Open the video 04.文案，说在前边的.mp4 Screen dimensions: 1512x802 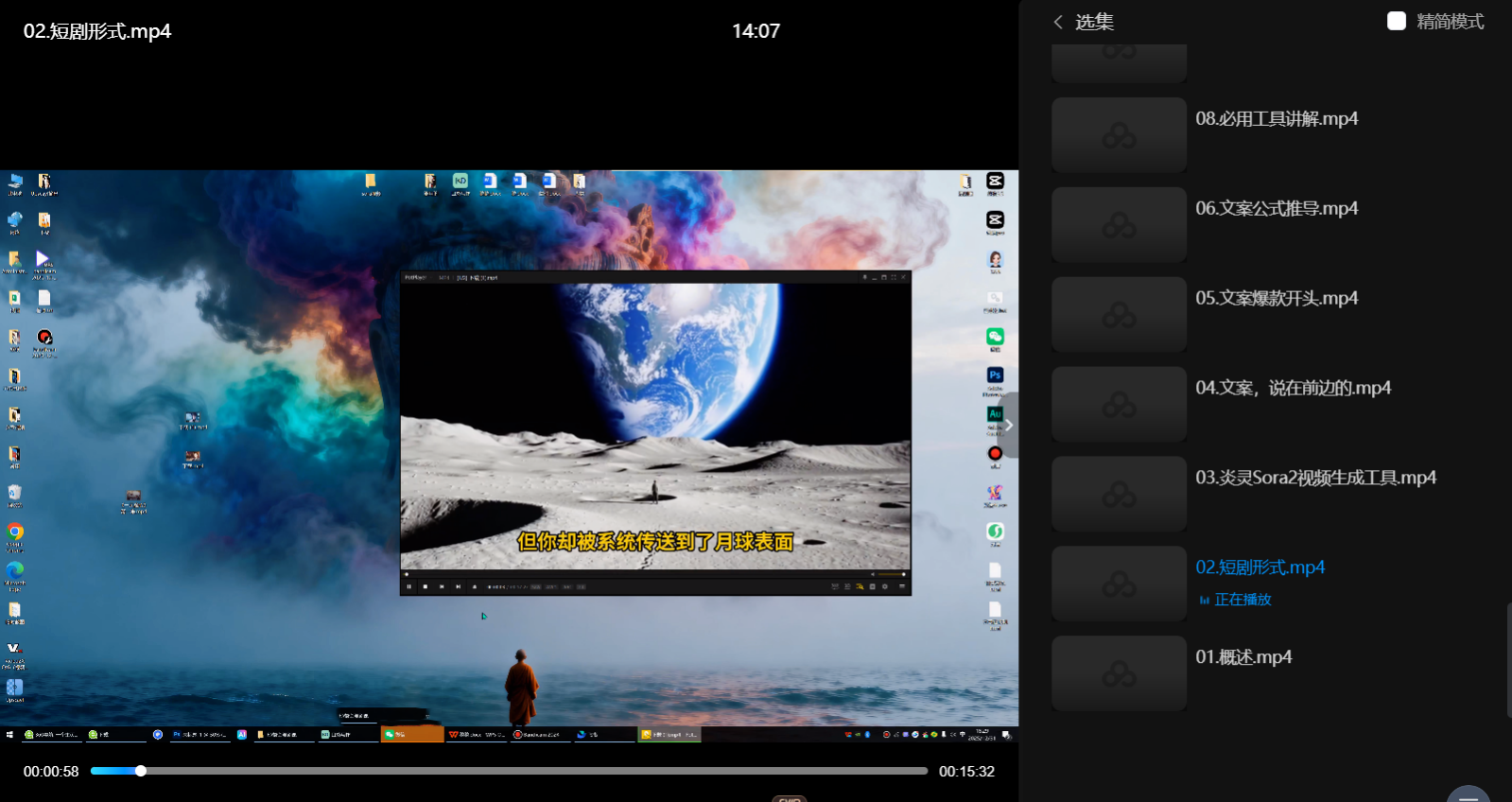pyautogui.click(x=1293, y=388)
